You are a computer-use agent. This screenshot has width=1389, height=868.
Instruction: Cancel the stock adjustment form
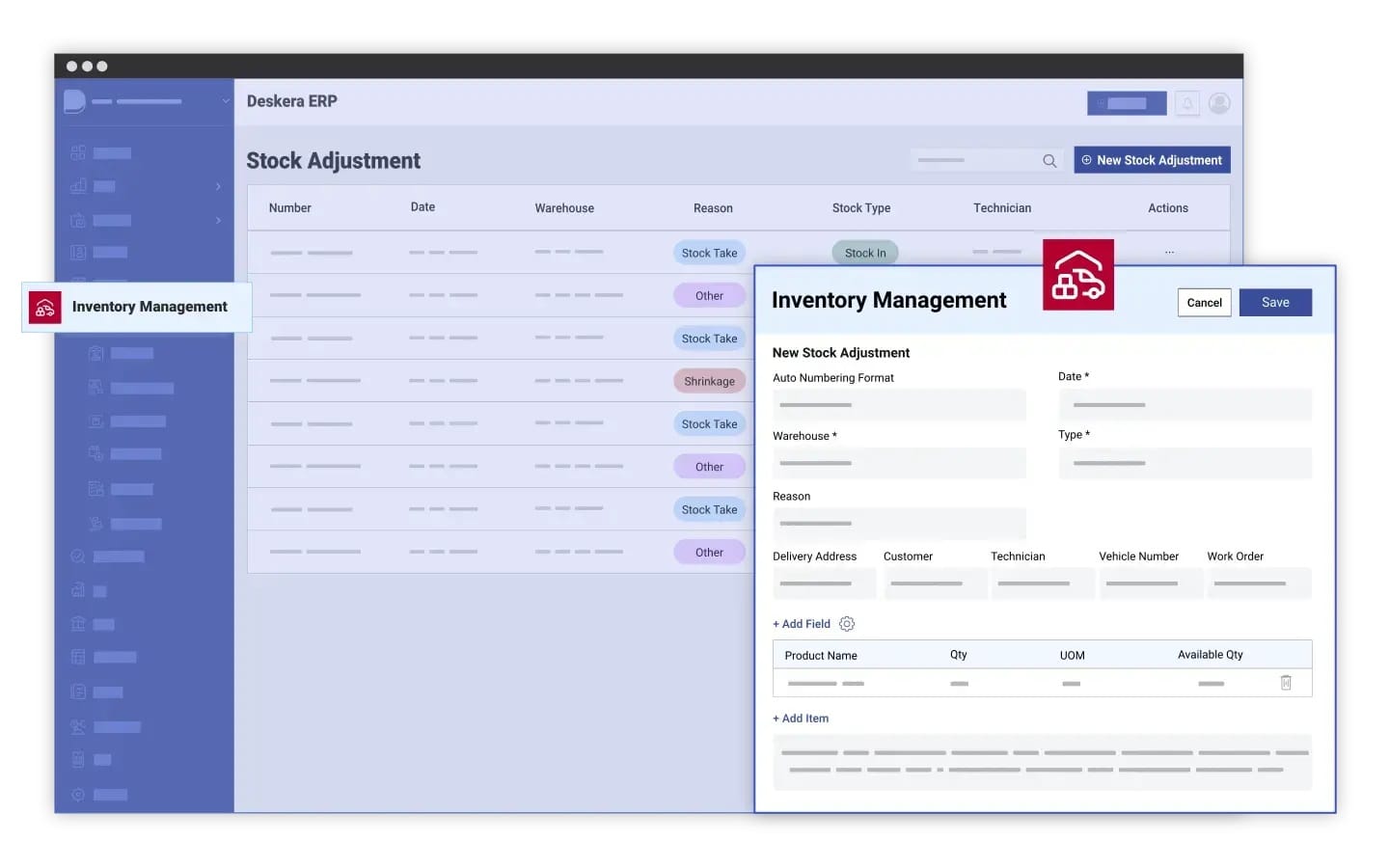(x=1204, y=302)
